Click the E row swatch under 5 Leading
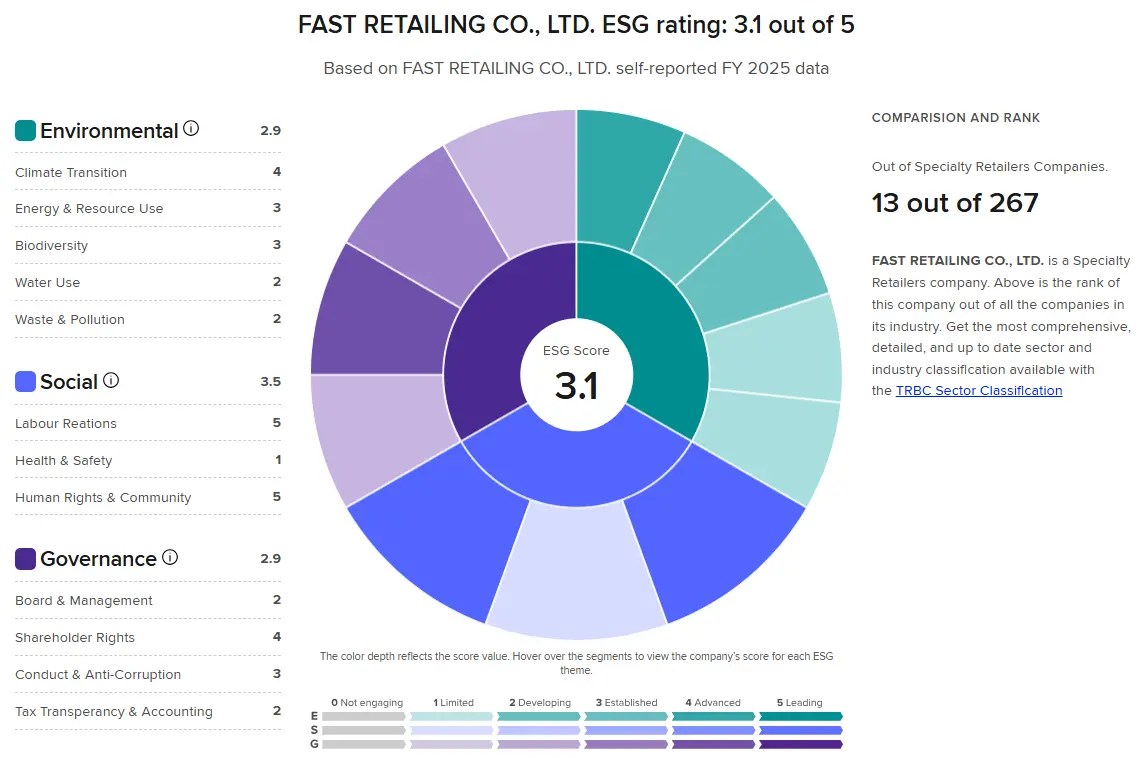 tap(801, 716)
